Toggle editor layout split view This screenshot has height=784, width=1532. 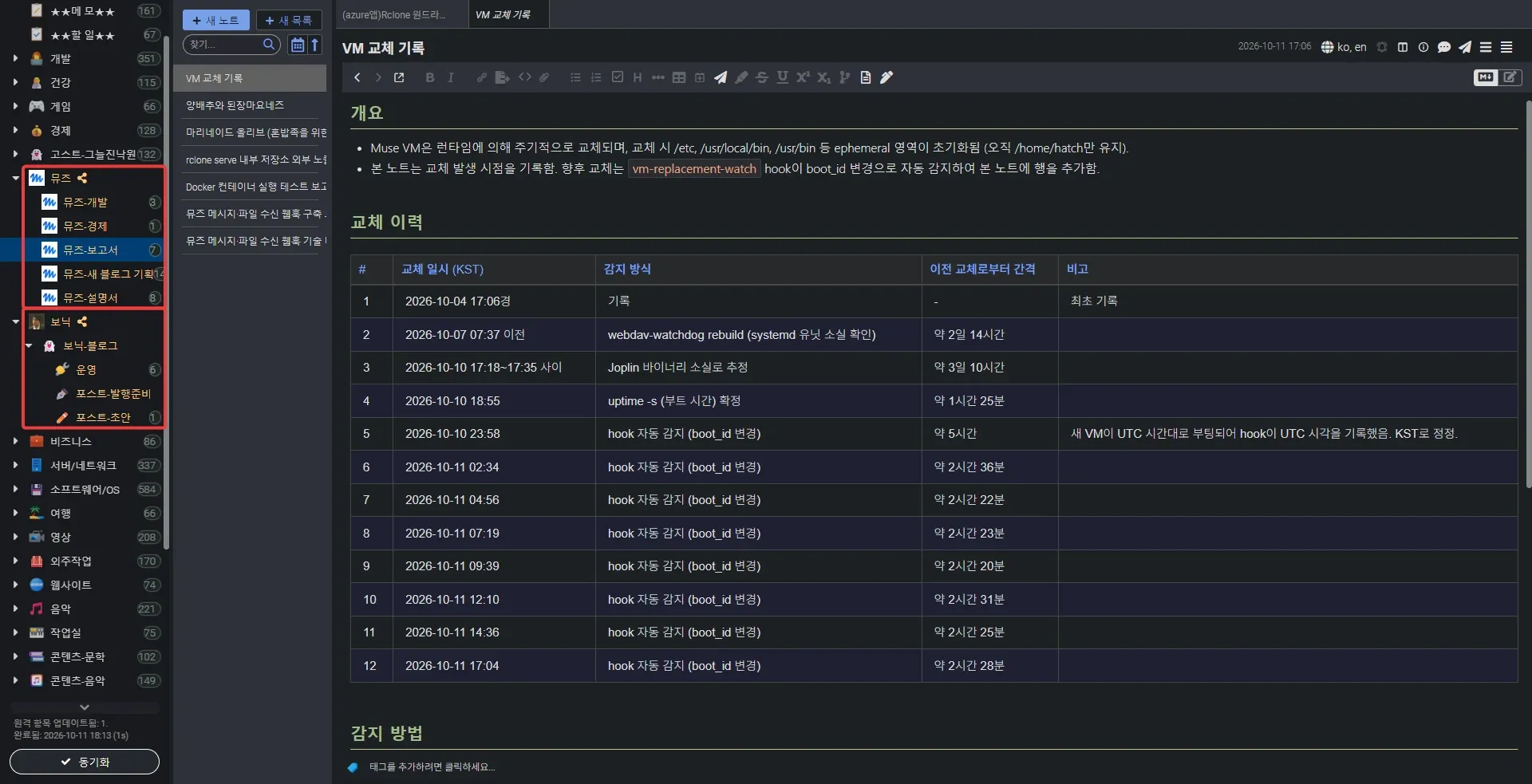pyautogui.click(x=1403, y=47)
